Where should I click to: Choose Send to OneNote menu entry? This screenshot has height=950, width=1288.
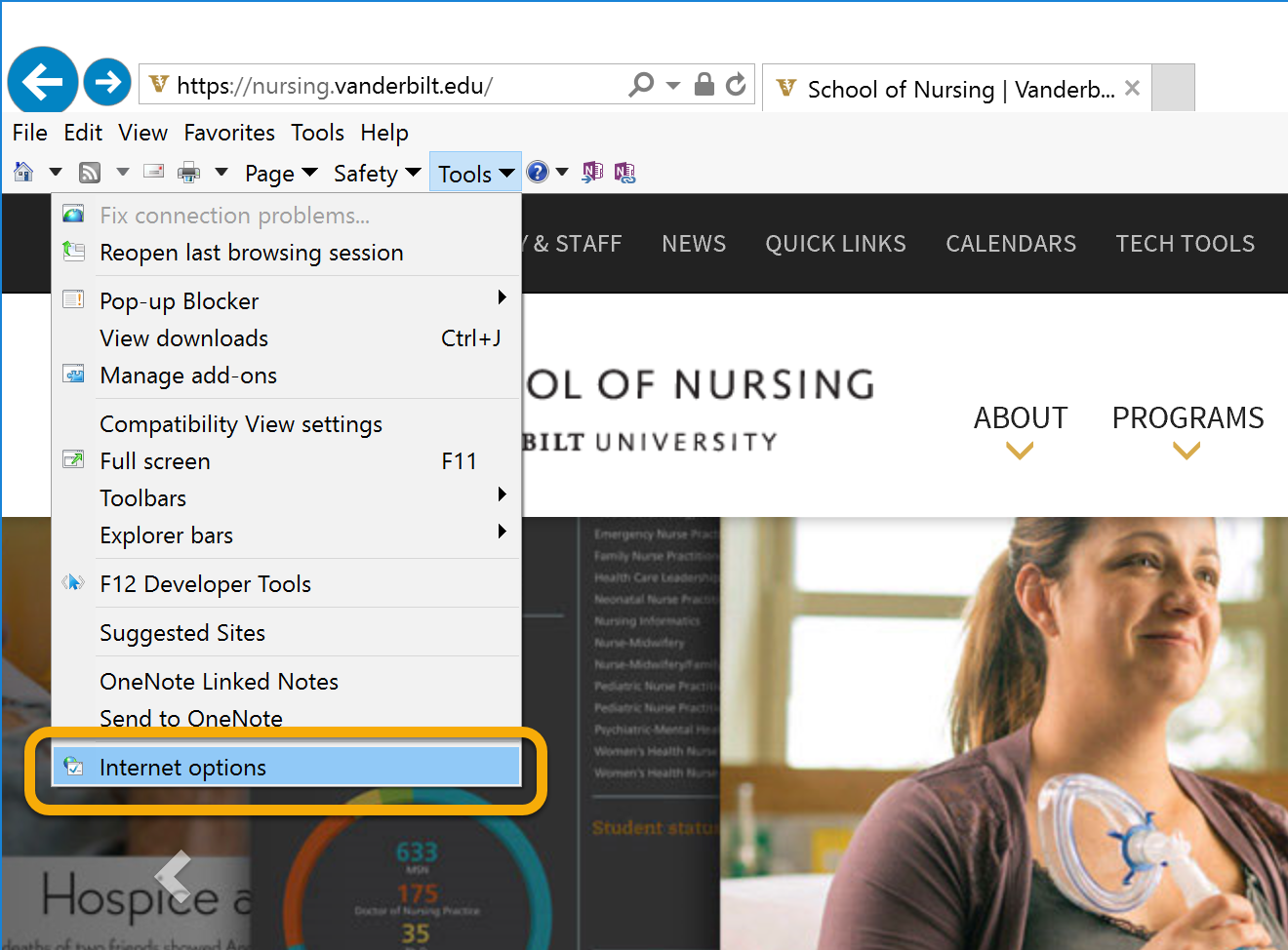(287, 719)
